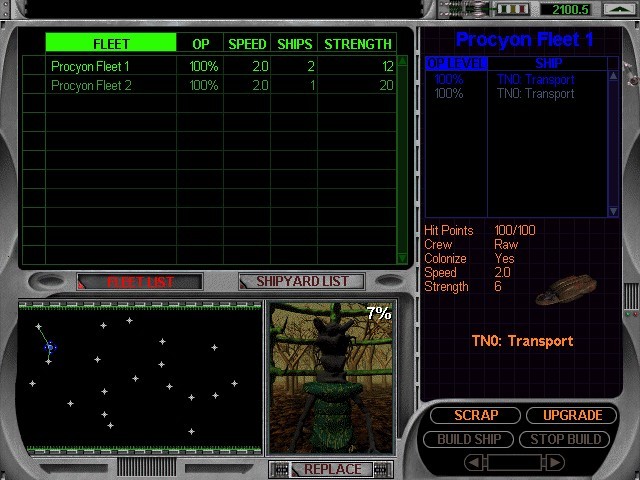Viewport: 640px width, 480px height.
Task: Click the Hit Points 100/100 value
Action: pyautogui.click(x=514, y=230)
